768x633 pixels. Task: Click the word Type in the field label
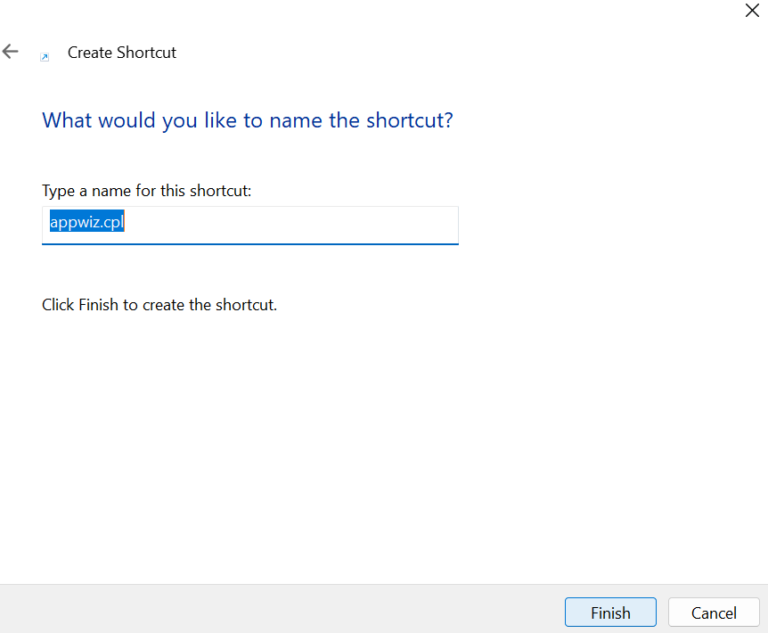pyautogui.click(x=58, y=191)
